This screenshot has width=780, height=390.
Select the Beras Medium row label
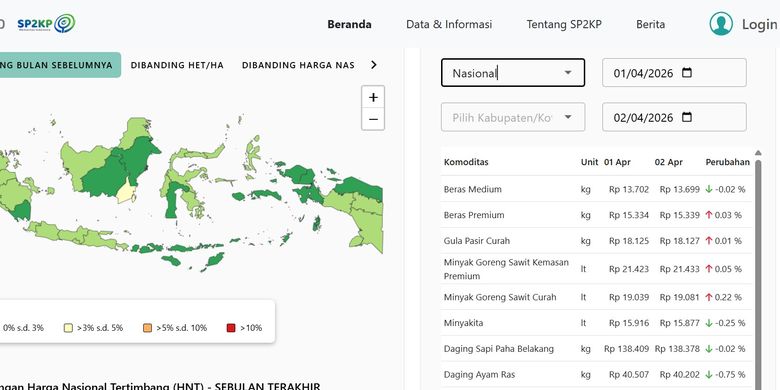pyautogui.click(x=473, y=189)
